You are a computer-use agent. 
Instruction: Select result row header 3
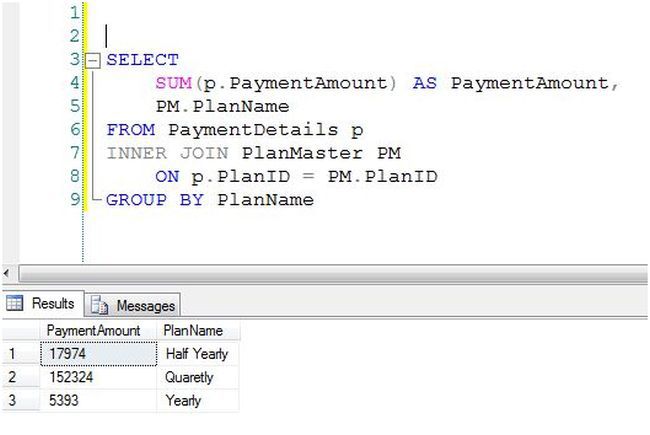coord(21,401)
